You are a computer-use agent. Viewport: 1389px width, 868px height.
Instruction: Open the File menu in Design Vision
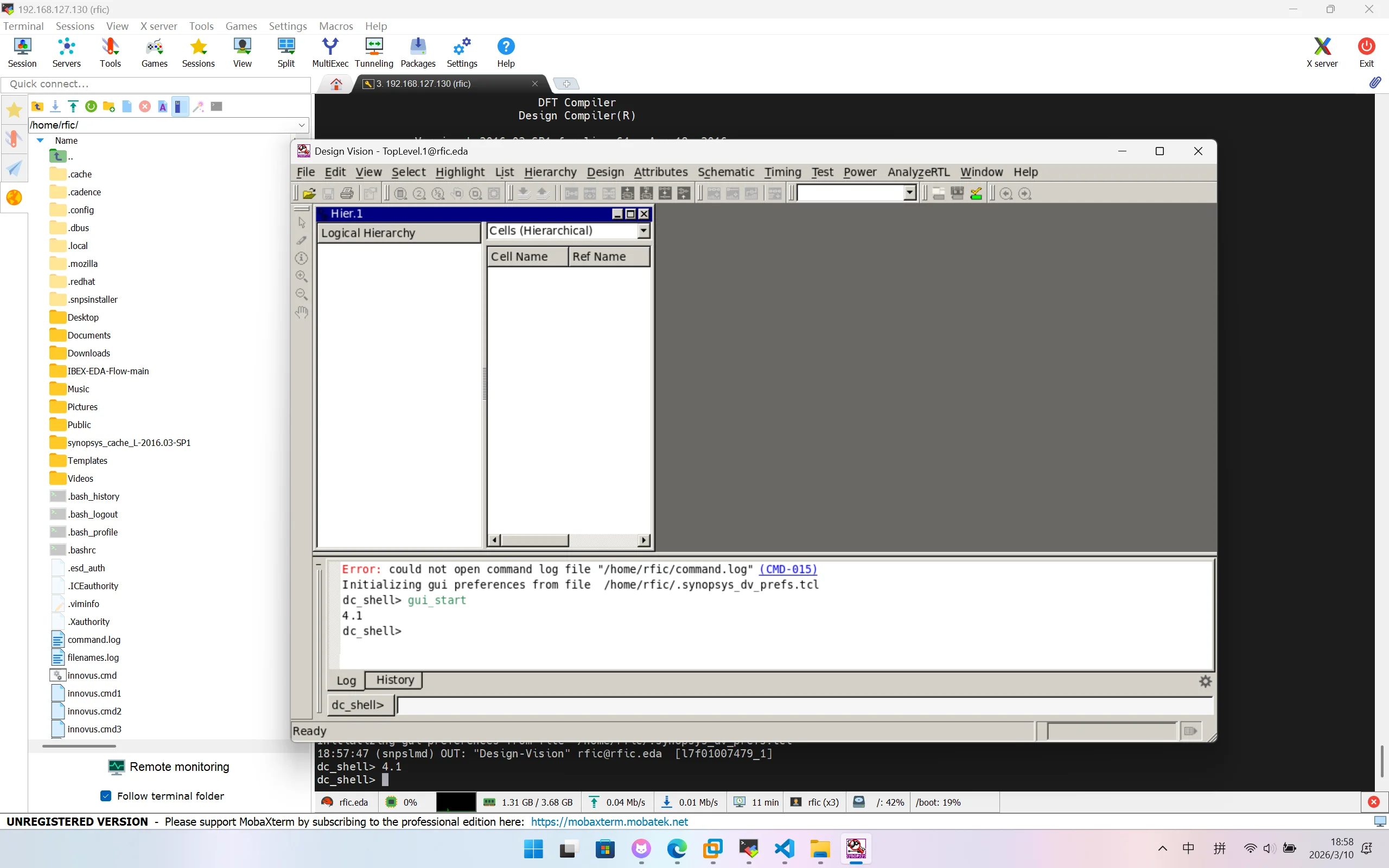point(305,172)
